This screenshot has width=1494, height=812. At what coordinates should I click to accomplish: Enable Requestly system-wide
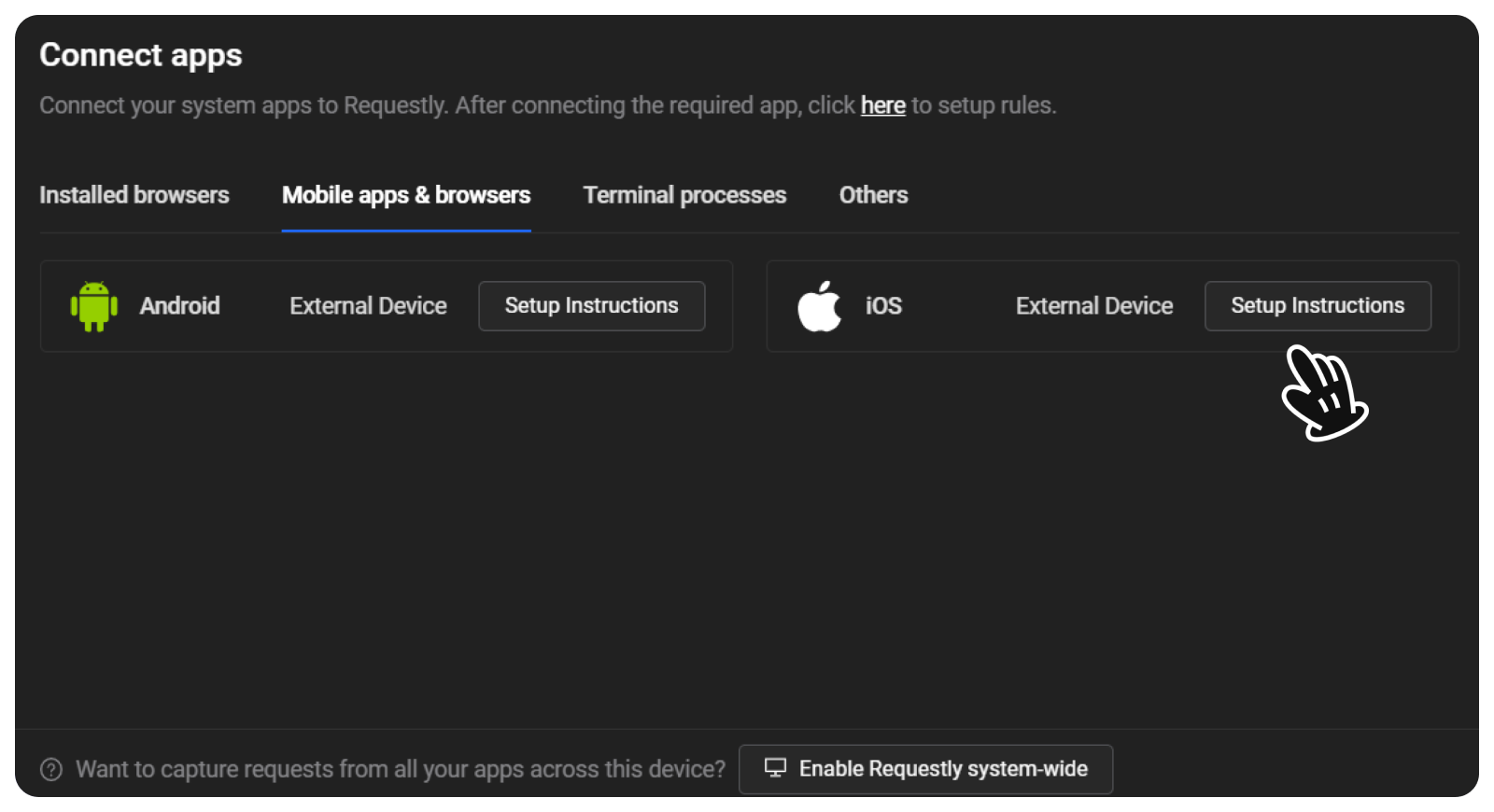click(925, 769)
